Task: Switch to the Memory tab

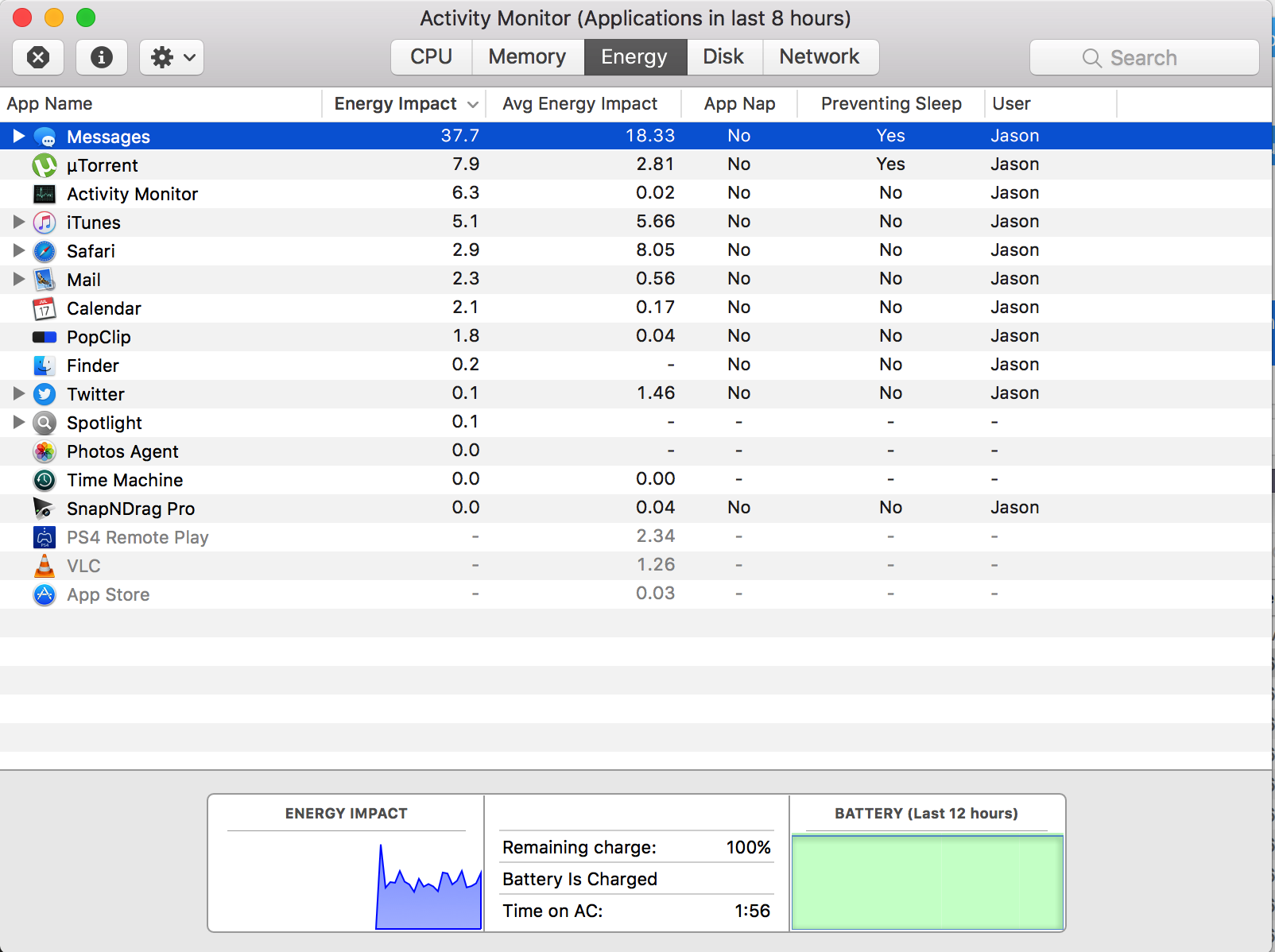Action: click(x=528, y=57)
